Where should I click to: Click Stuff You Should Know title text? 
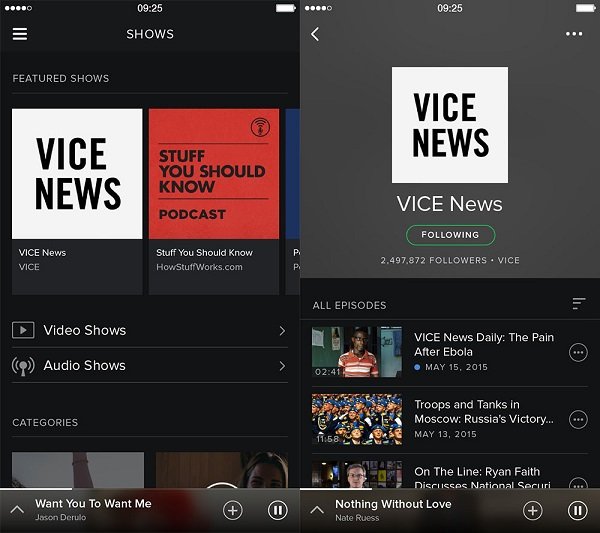point(204,253)
